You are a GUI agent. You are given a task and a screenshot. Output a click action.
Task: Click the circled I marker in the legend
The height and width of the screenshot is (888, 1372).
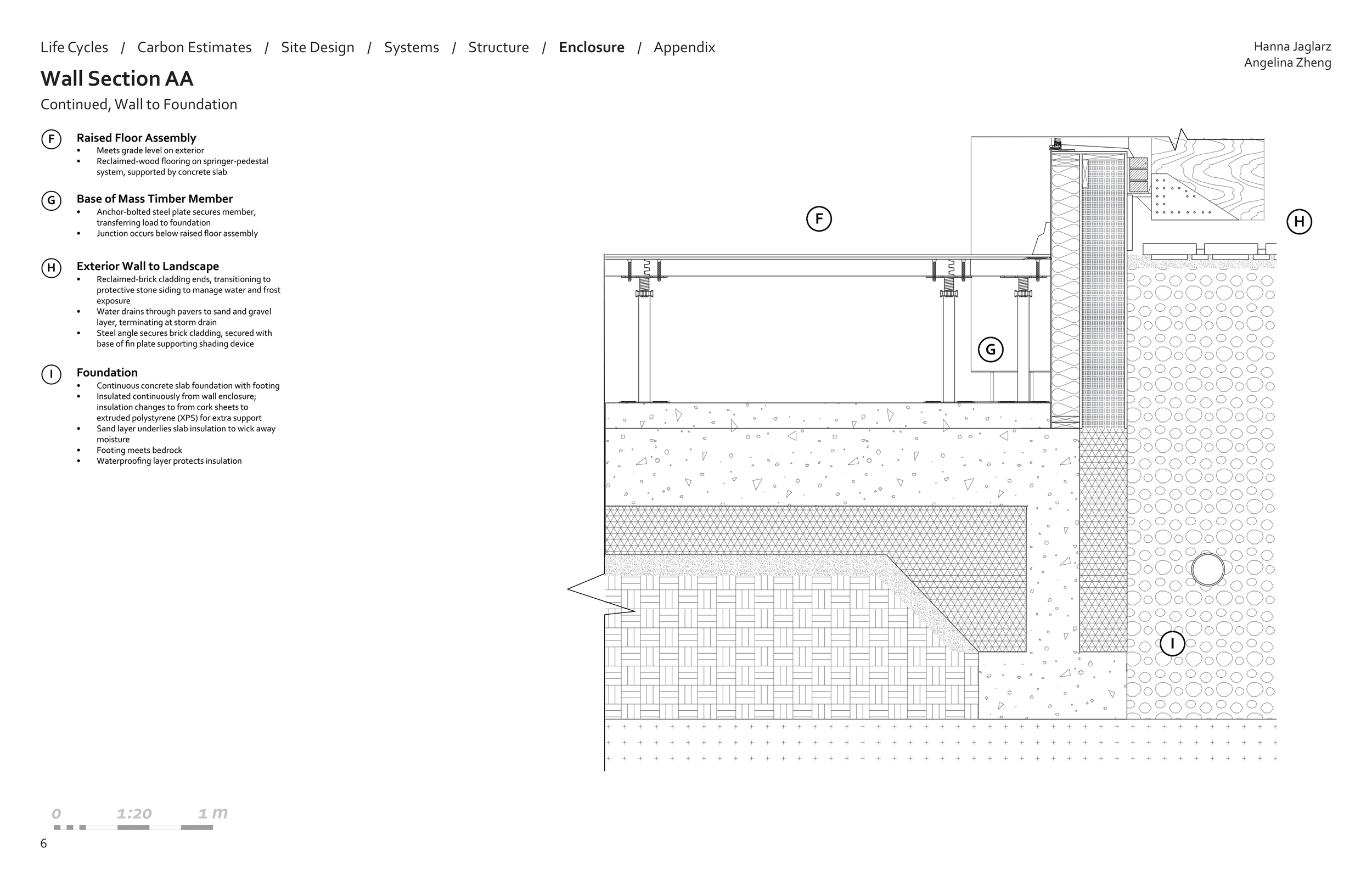pos(51,374)
